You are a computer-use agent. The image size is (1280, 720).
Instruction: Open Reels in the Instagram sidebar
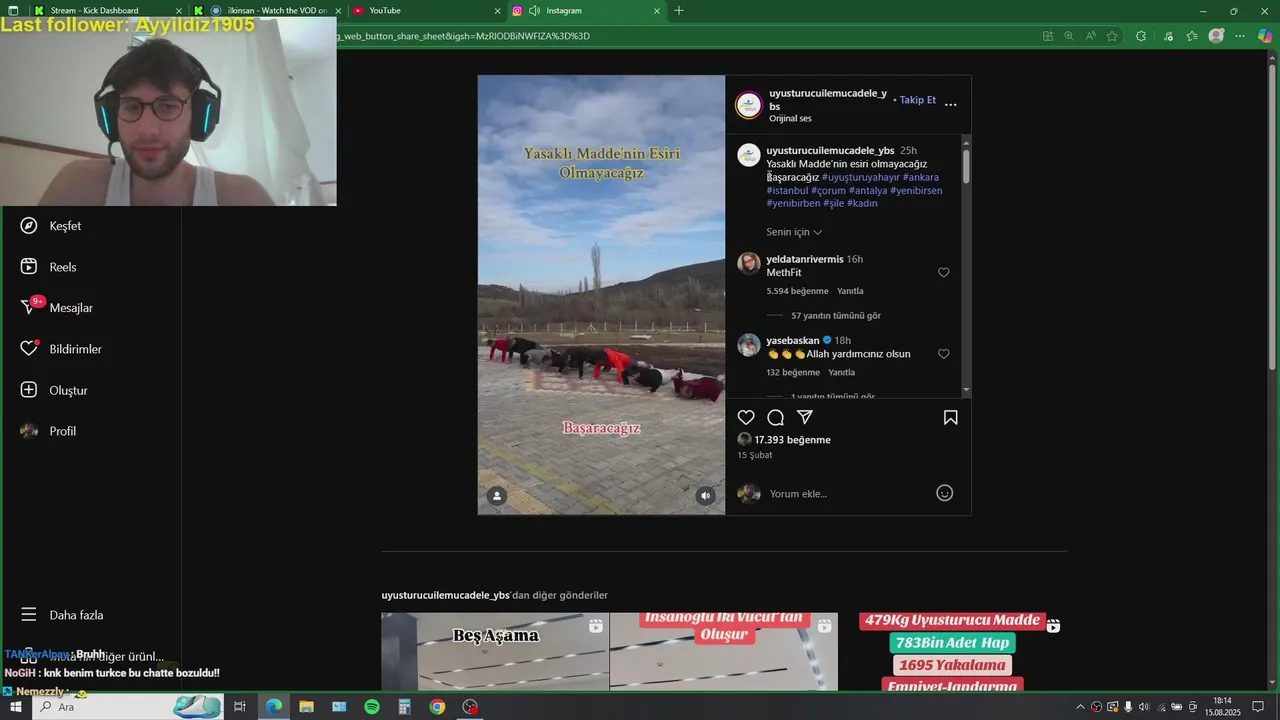pos(49,267)
